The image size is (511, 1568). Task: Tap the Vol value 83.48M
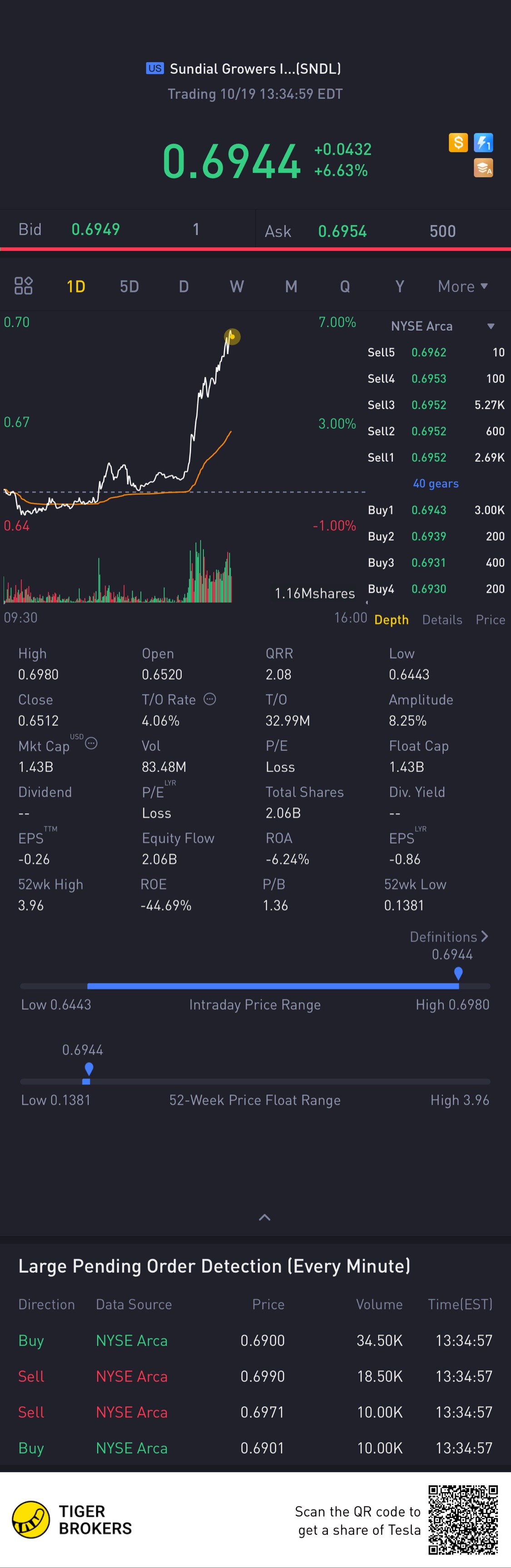pos(164,767)
